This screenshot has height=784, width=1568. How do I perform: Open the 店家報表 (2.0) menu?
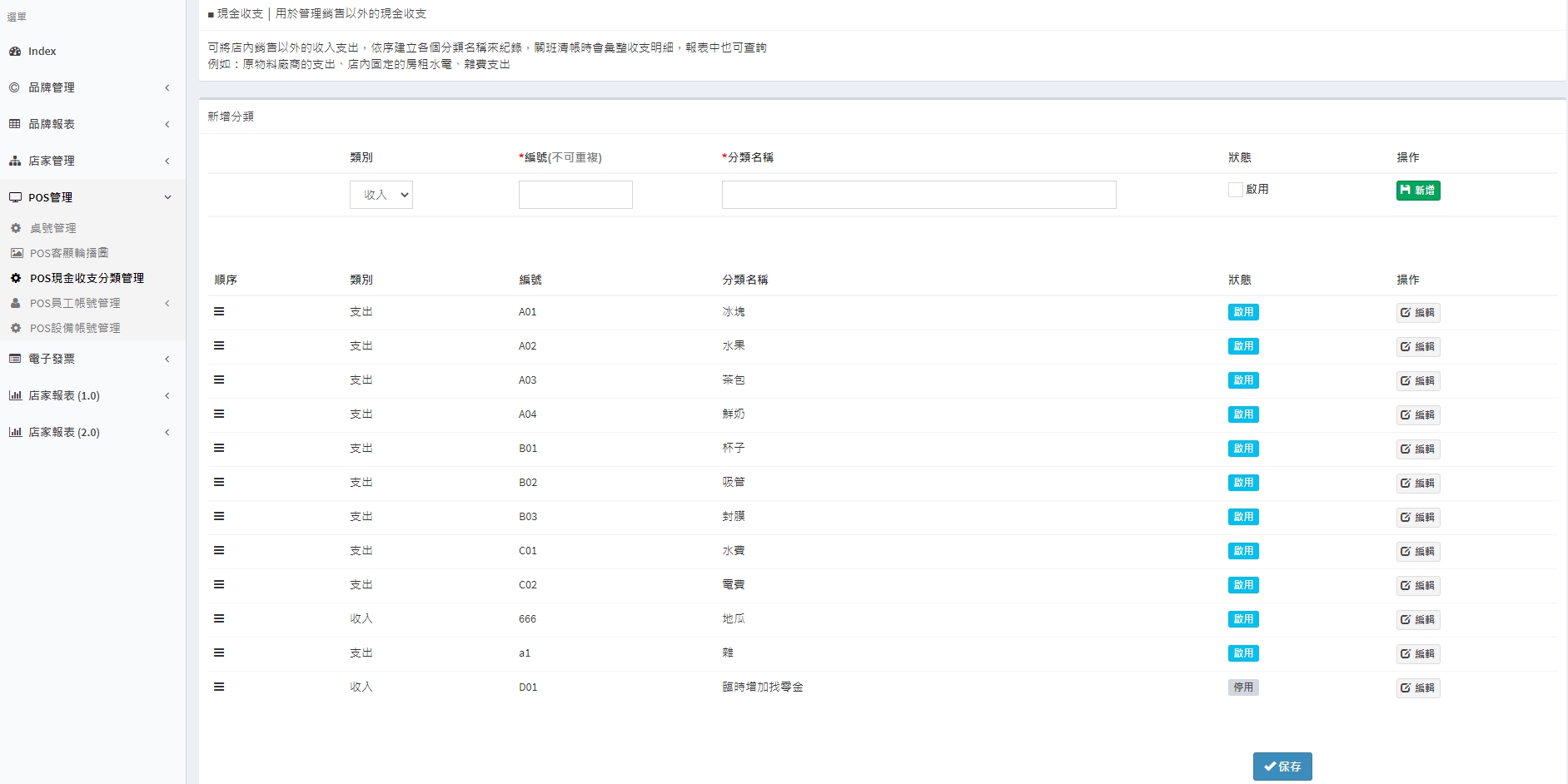pos(92,432)
